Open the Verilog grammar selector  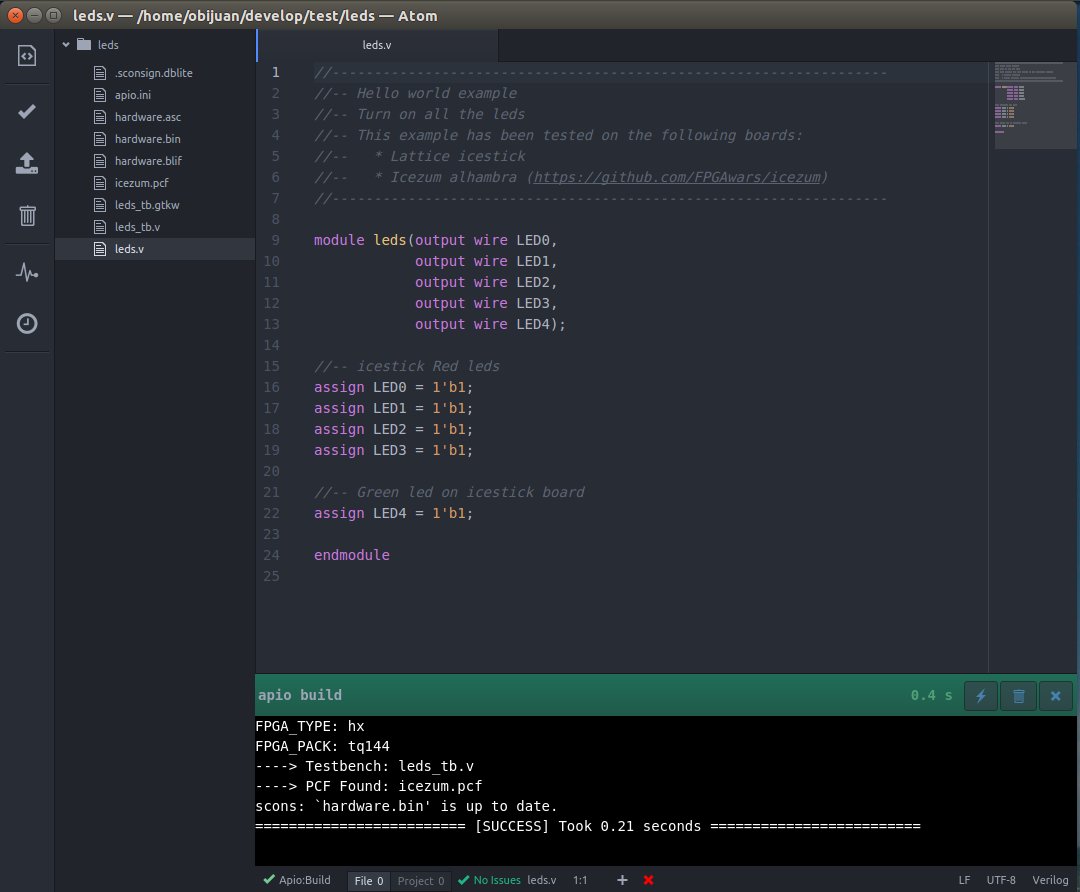(1050, 880)
